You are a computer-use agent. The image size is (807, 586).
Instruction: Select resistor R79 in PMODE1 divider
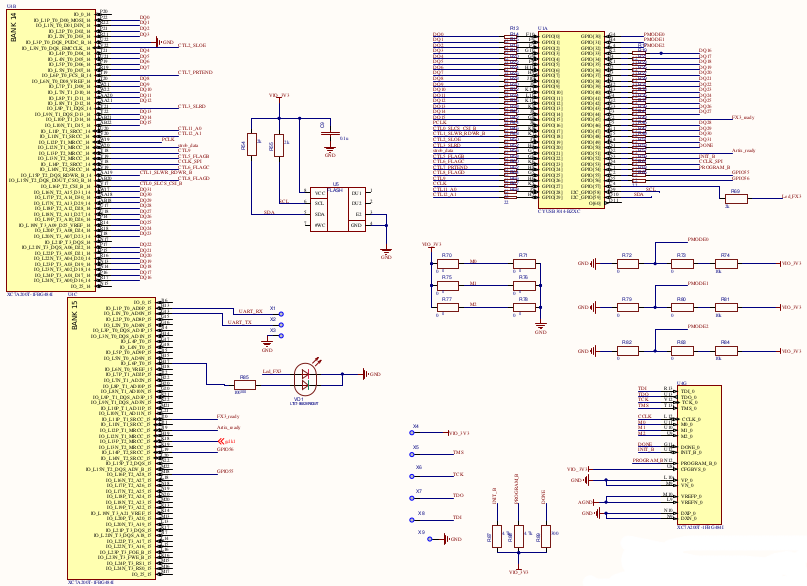click(x=627, y=308)
